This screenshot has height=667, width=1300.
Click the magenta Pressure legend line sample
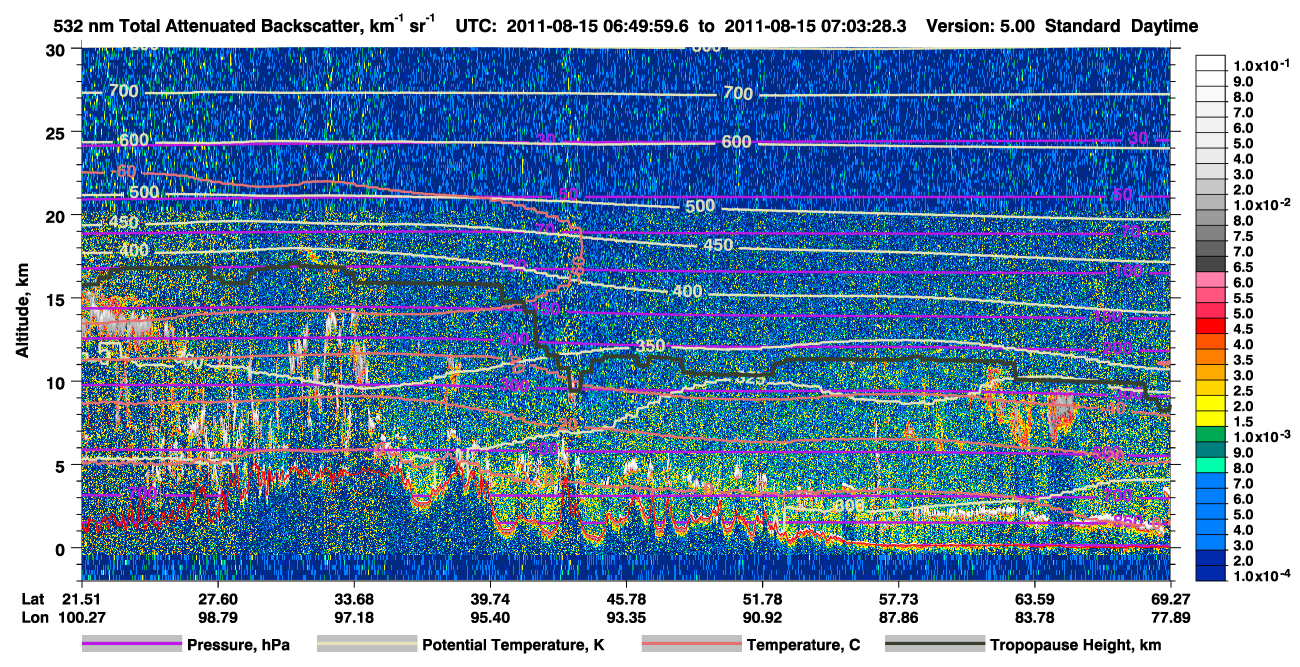click(x=130, y=645)
